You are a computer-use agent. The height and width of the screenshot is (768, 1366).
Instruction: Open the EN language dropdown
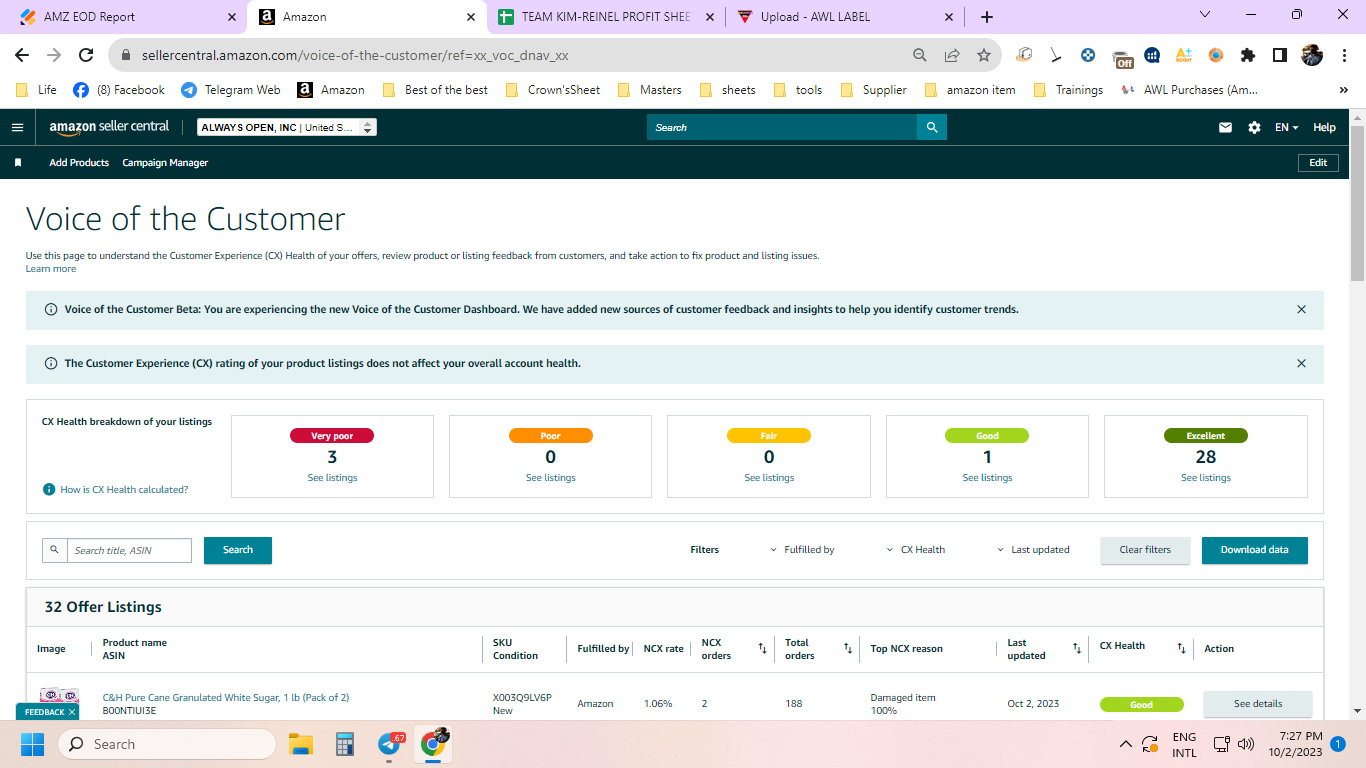pos(1286,128)
